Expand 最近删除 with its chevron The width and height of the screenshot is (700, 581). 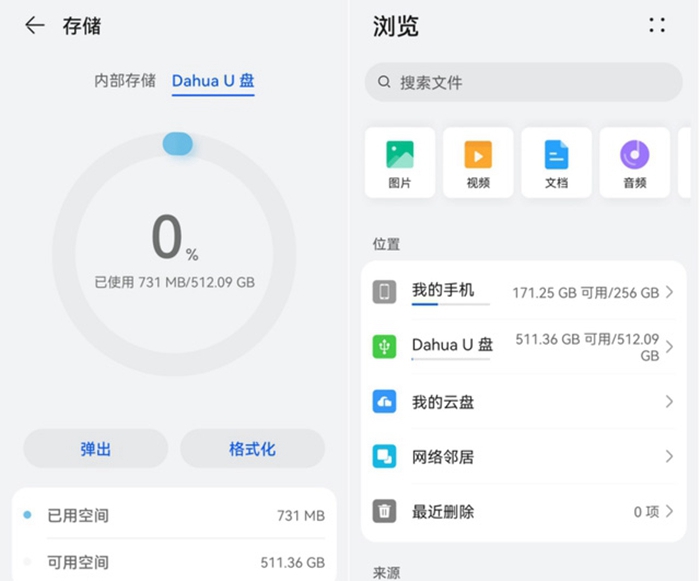[x=669, y=511]
